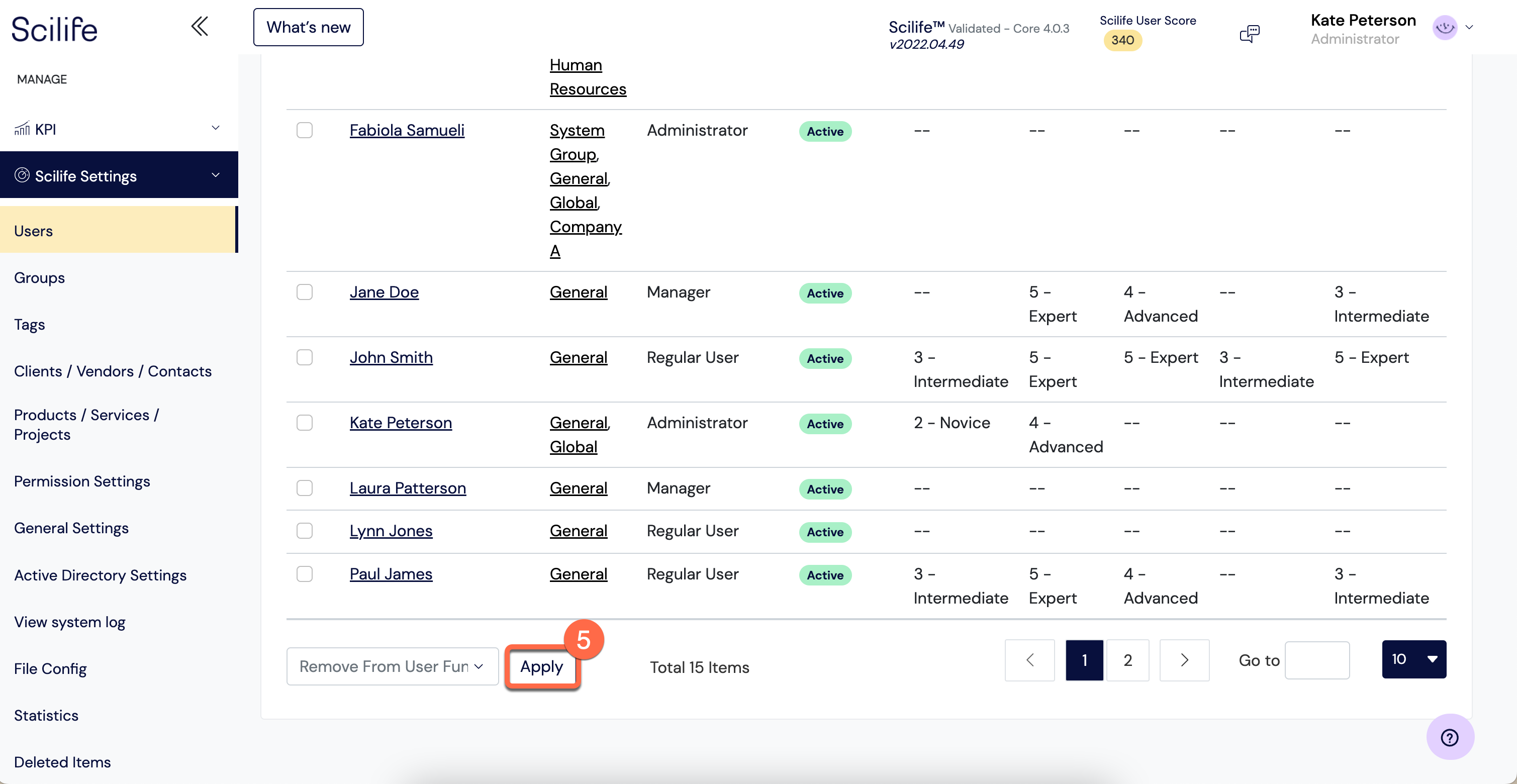Select the checkbox for Jane Doe
The height and width of the screenshot is (784, 1517).
(305, 292)
